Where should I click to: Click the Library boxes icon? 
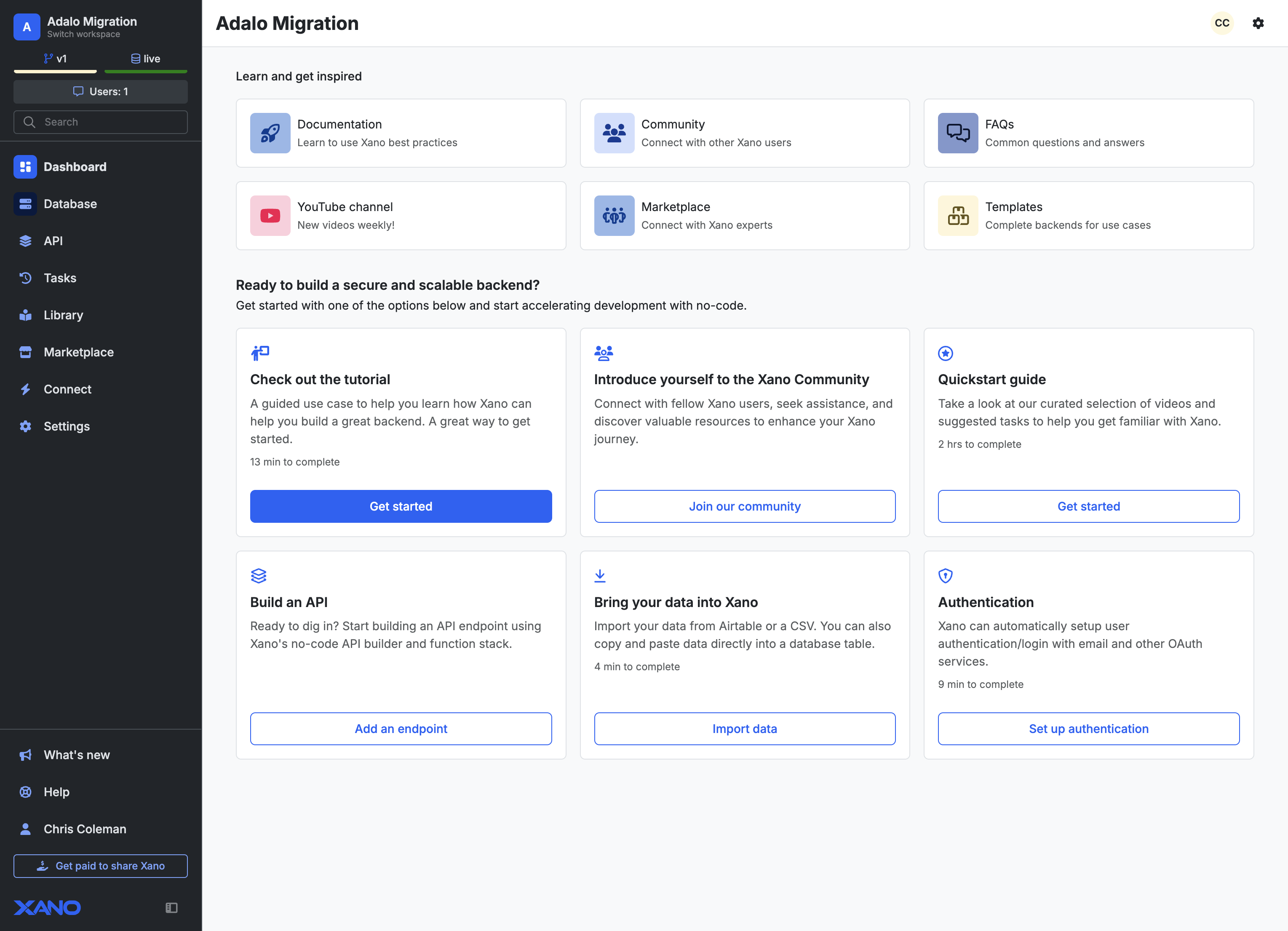point(26,315)
